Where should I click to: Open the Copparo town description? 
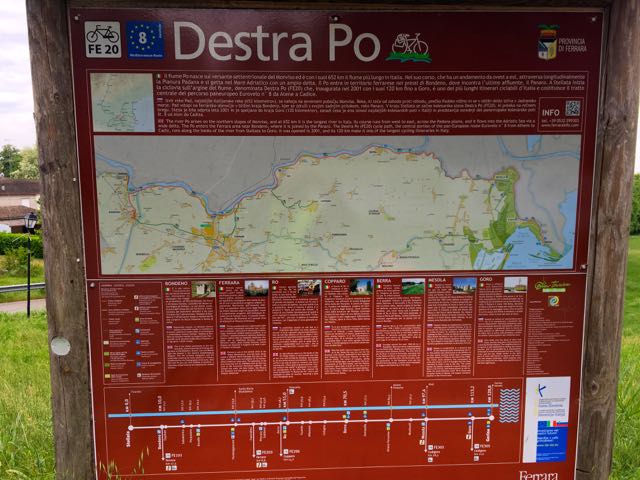tap(335, 285)
